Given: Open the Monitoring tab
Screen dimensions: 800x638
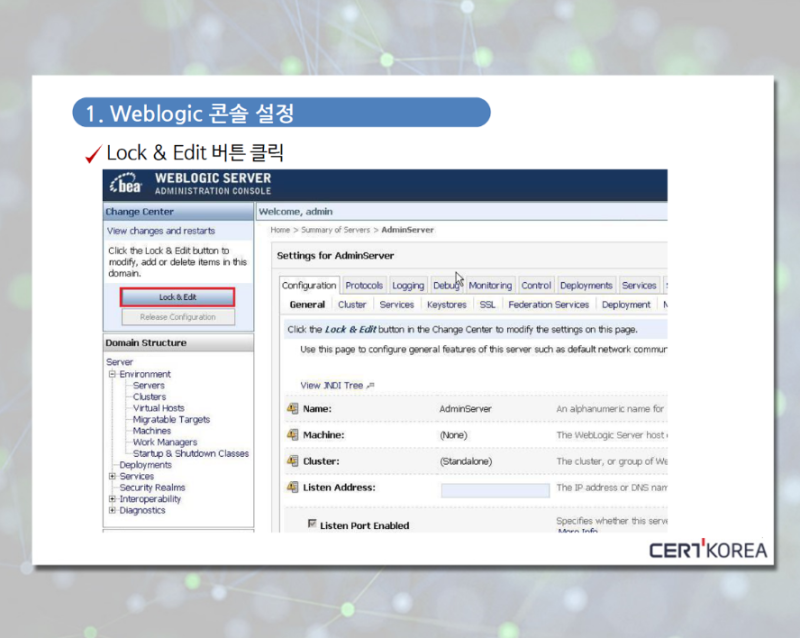Looking at the screenshot, I should pyautogui.click(x=490, y=285).
